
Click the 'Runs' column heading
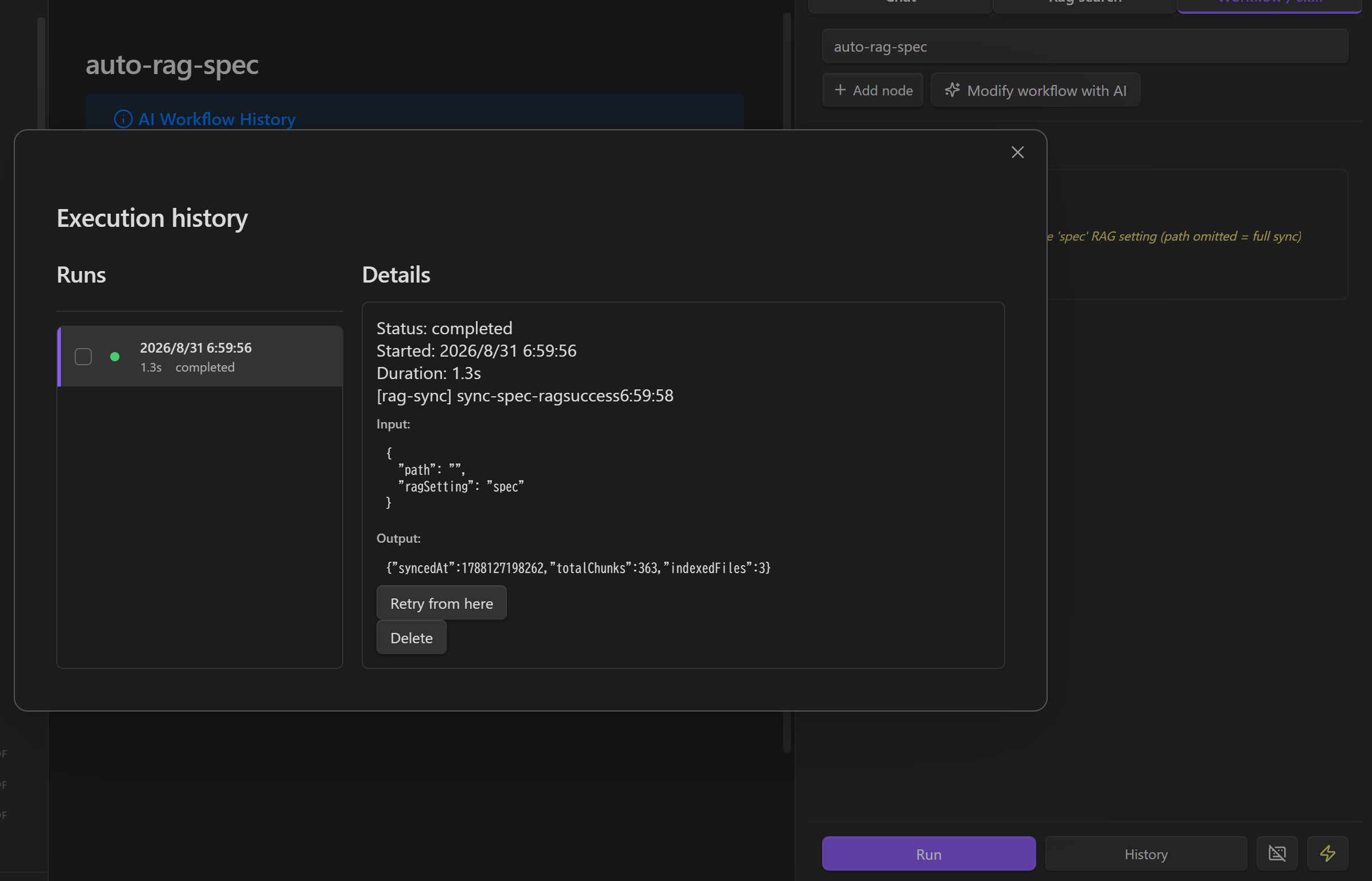click(81, 275)
